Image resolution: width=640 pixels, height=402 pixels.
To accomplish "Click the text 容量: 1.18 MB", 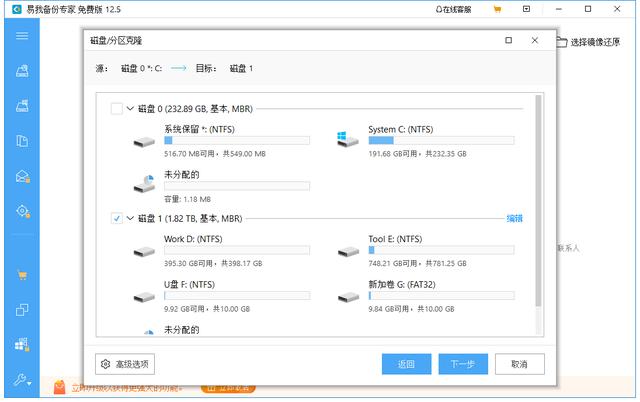I will click(187, 199).
